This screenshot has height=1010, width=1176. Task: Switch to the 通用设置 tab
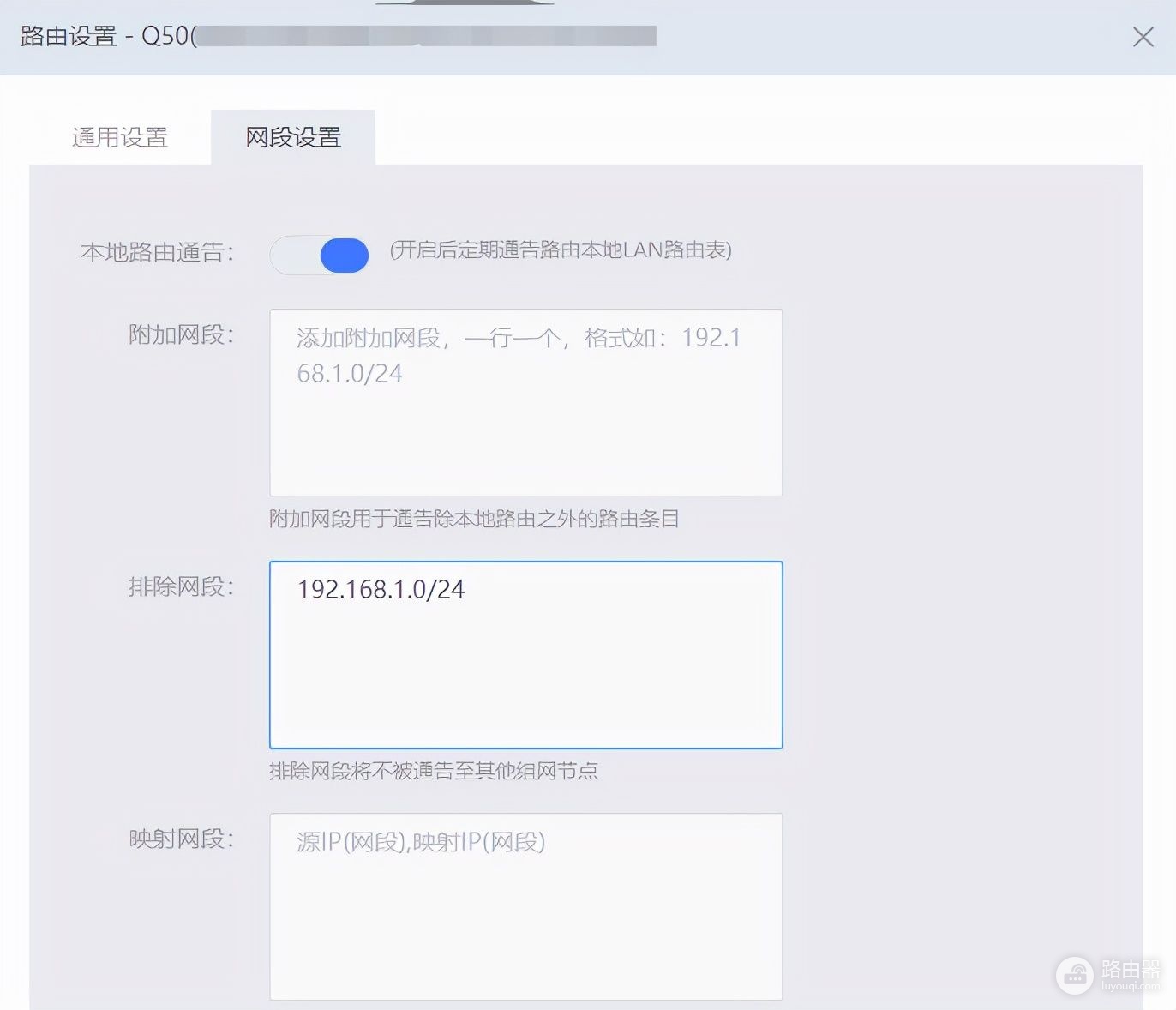pyautogui.click(x=119, y=137)
